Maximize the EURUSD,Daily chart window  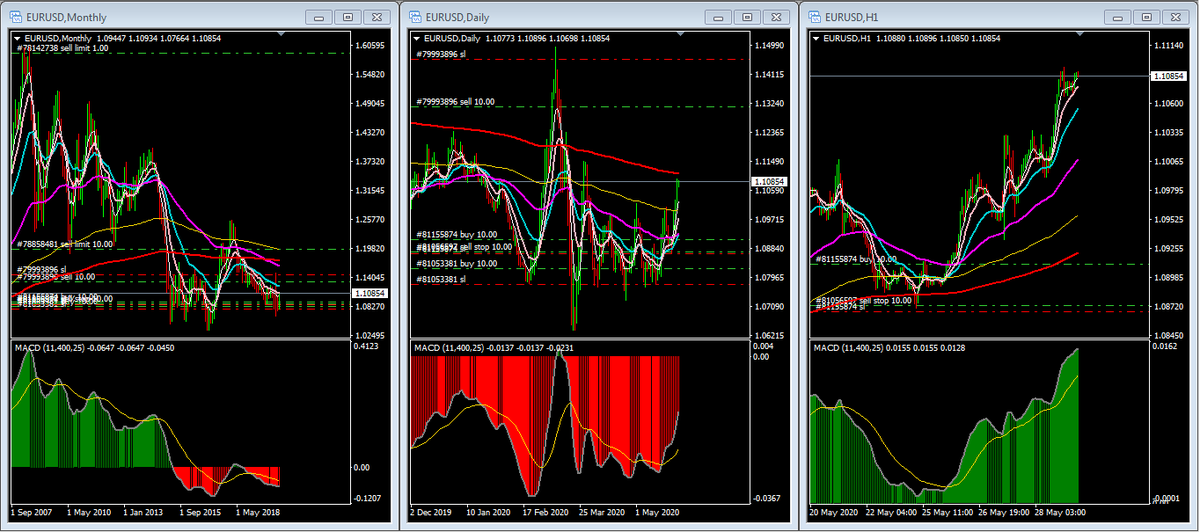(x=747, y=17)
